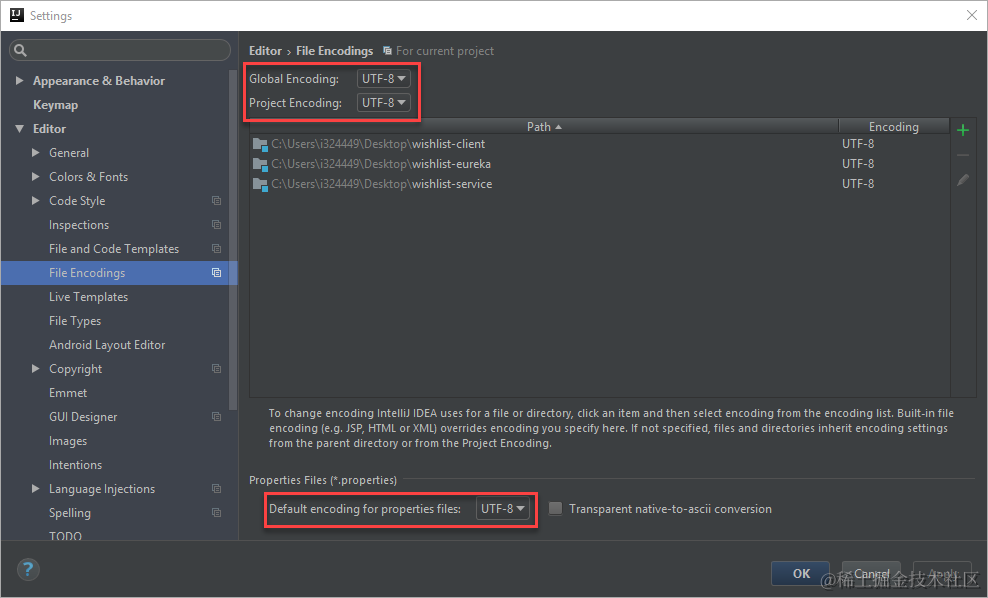Click the pencil edit-path icon
988x598 pixels.
(962, 180)
